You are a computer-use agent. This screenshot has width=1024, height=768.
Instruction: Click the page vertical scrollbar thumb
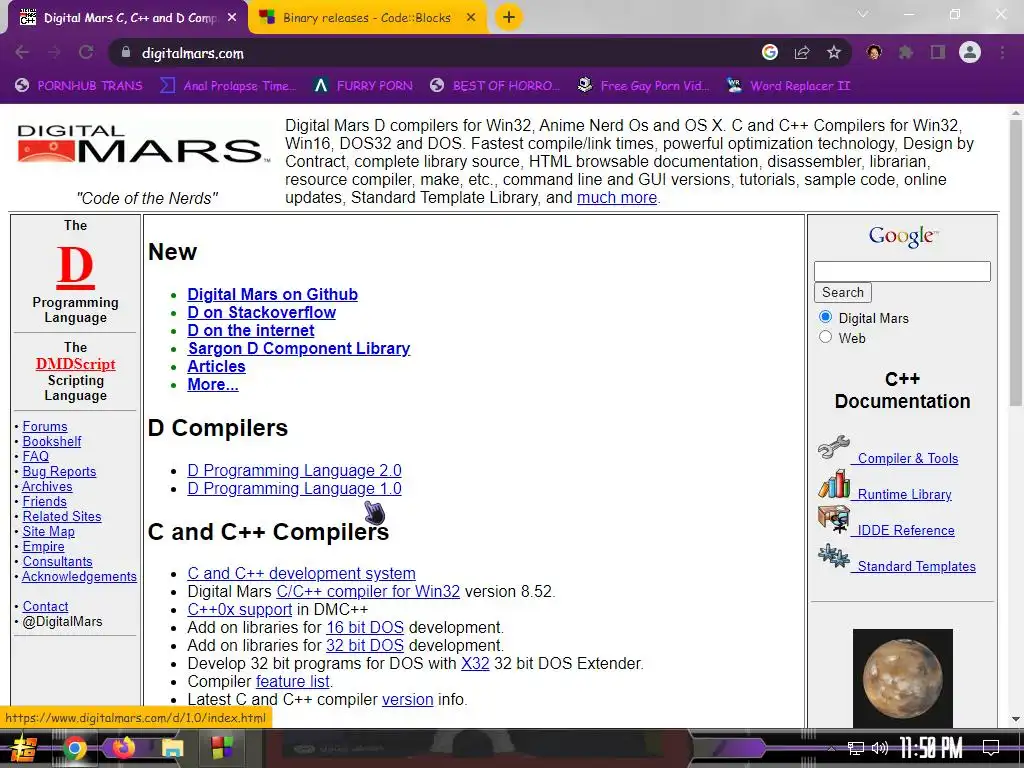(1015, 263)
